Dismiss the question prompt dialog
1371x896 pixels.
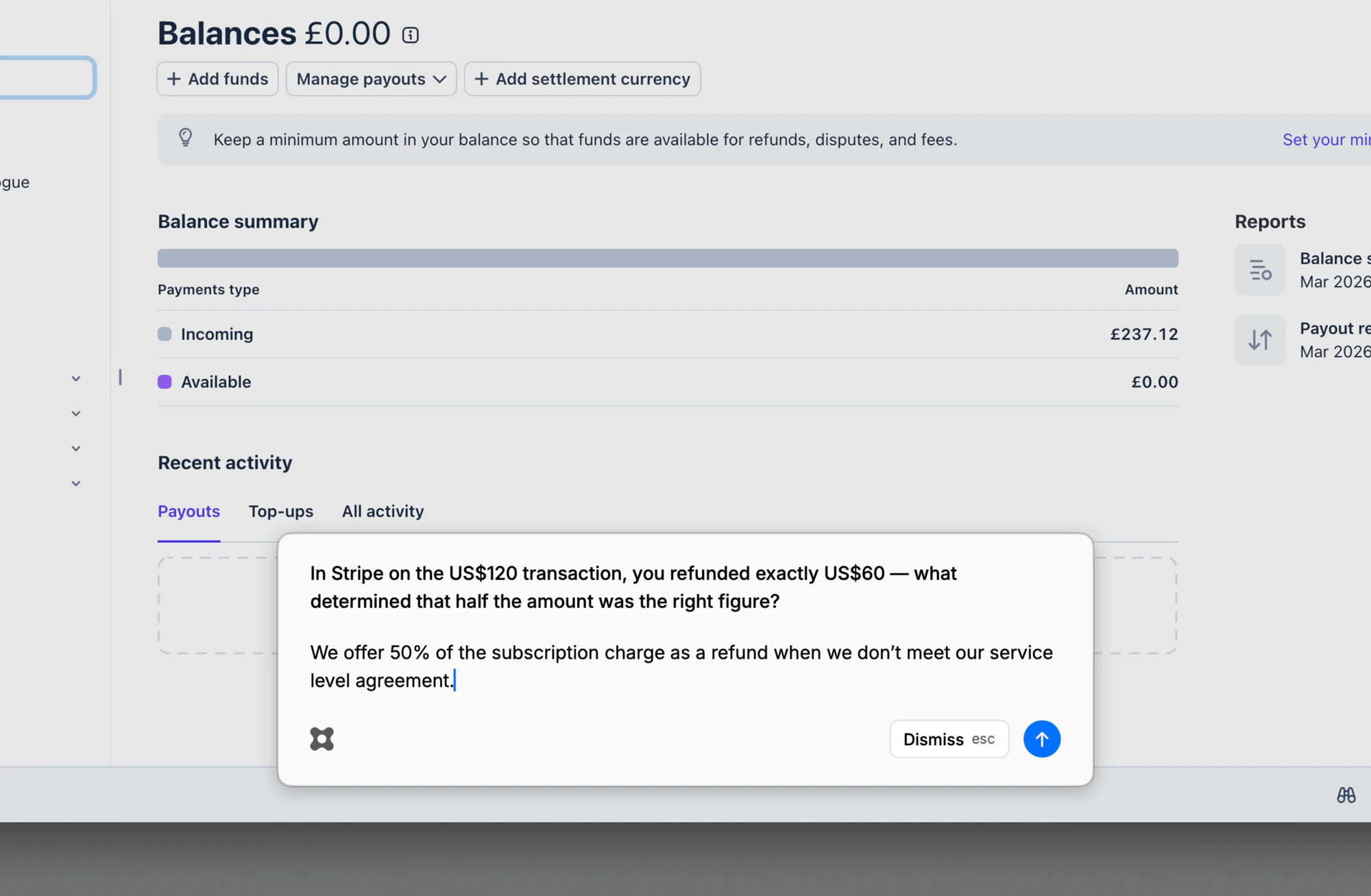point(948,739)
